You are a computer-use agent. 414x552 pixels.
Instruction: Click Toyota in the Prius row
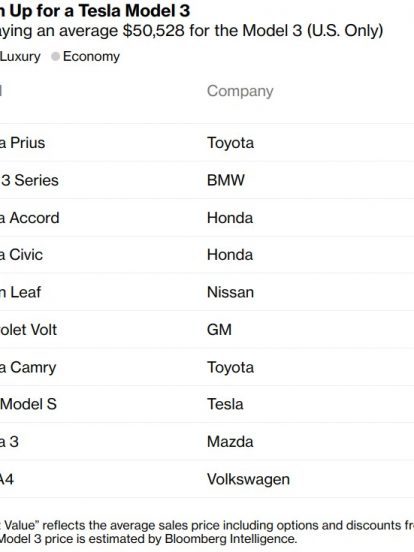(x=230, y=143)
